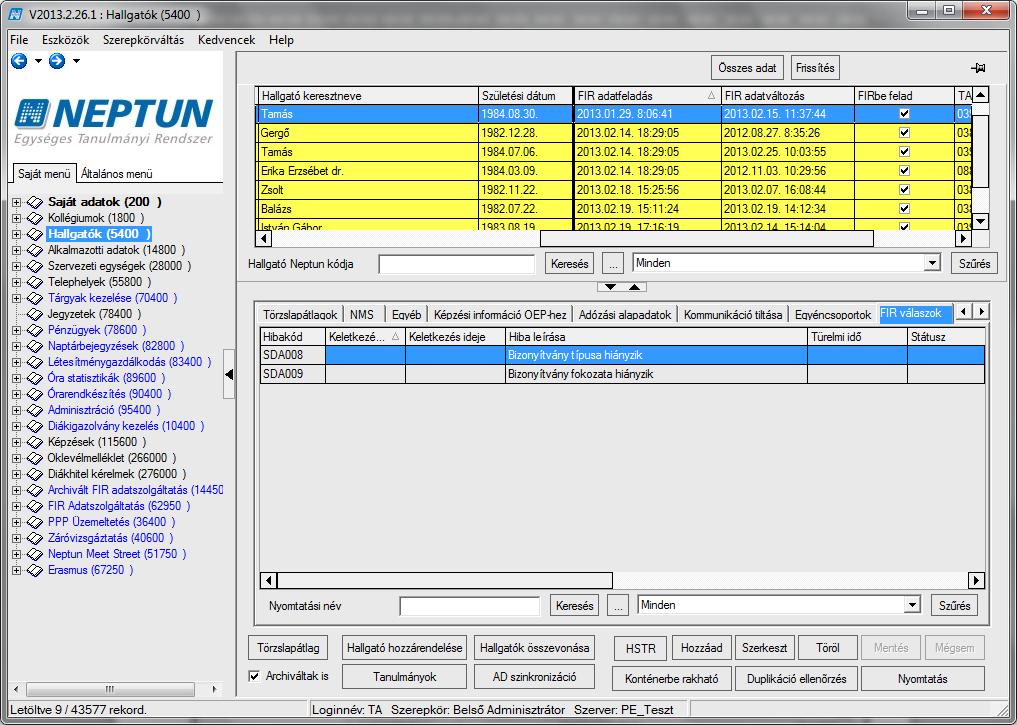The width and height of the screenshot is (1017, 725).
Task: Click the blue forward navigation arrow
Action: point(57,61)
